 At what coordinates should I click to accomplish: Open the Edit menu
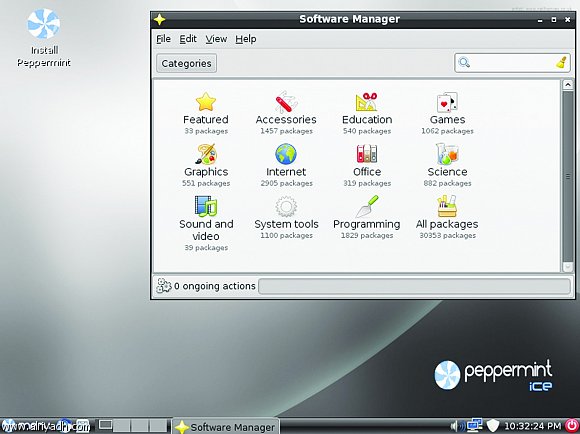click(x=188, y=39)
